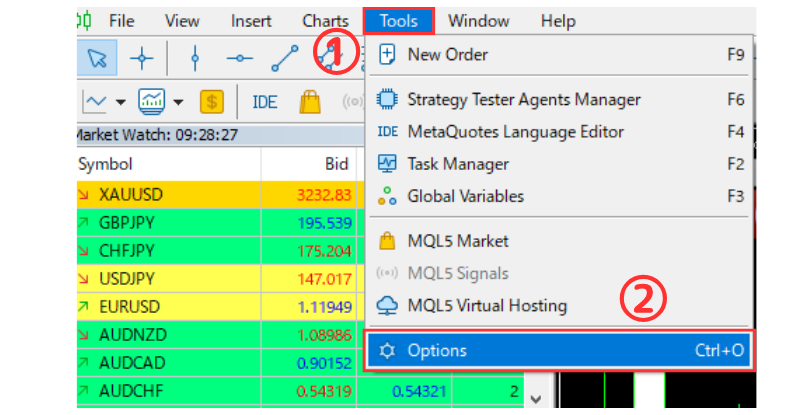
Task: Select New Order menu entry
Action: point(447,55)
